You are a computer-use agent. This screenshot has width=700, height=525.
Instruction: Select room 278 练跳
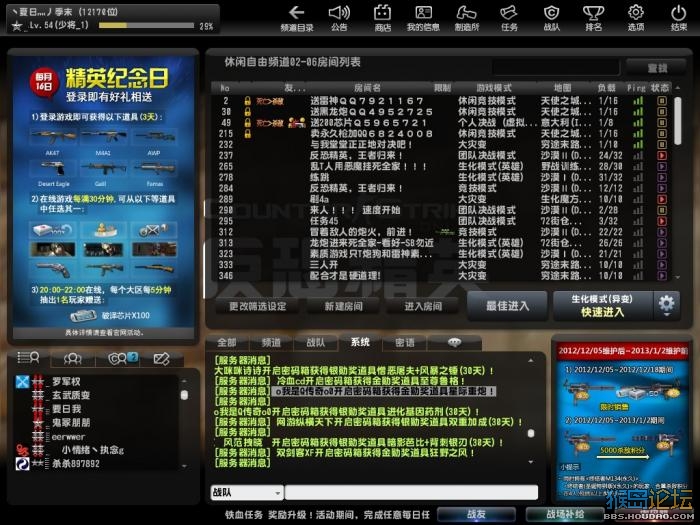pyautogui.click(x=440, y=177)
